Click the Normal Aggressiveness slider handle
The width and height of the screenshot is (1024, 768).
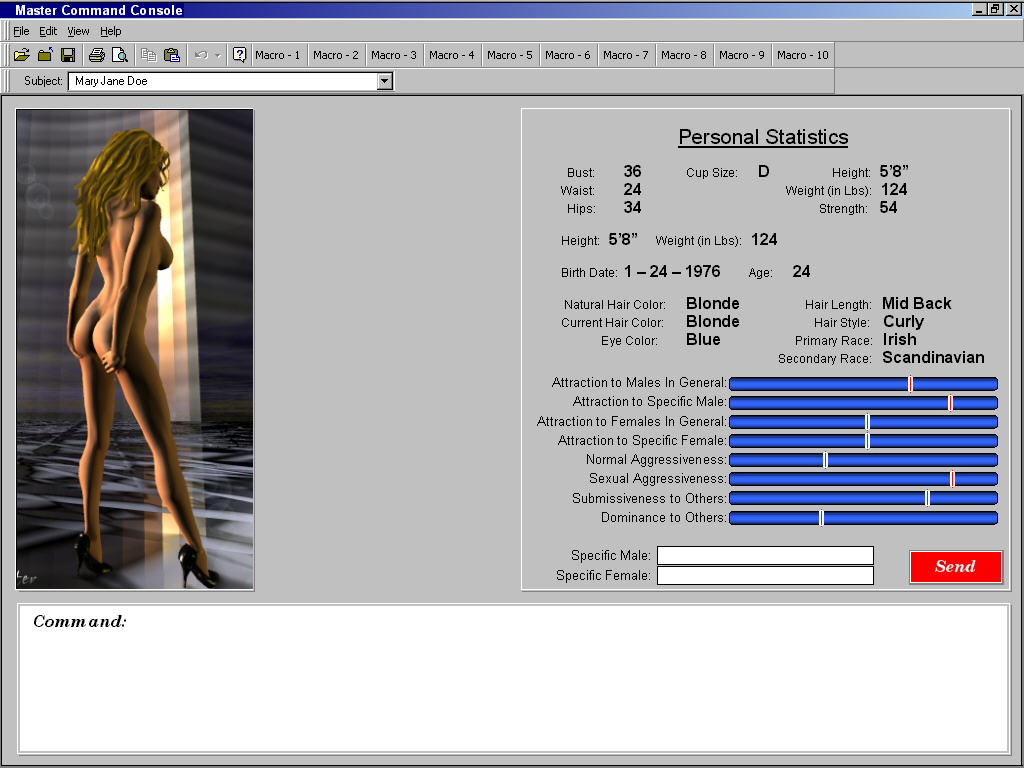pos(825,460)
